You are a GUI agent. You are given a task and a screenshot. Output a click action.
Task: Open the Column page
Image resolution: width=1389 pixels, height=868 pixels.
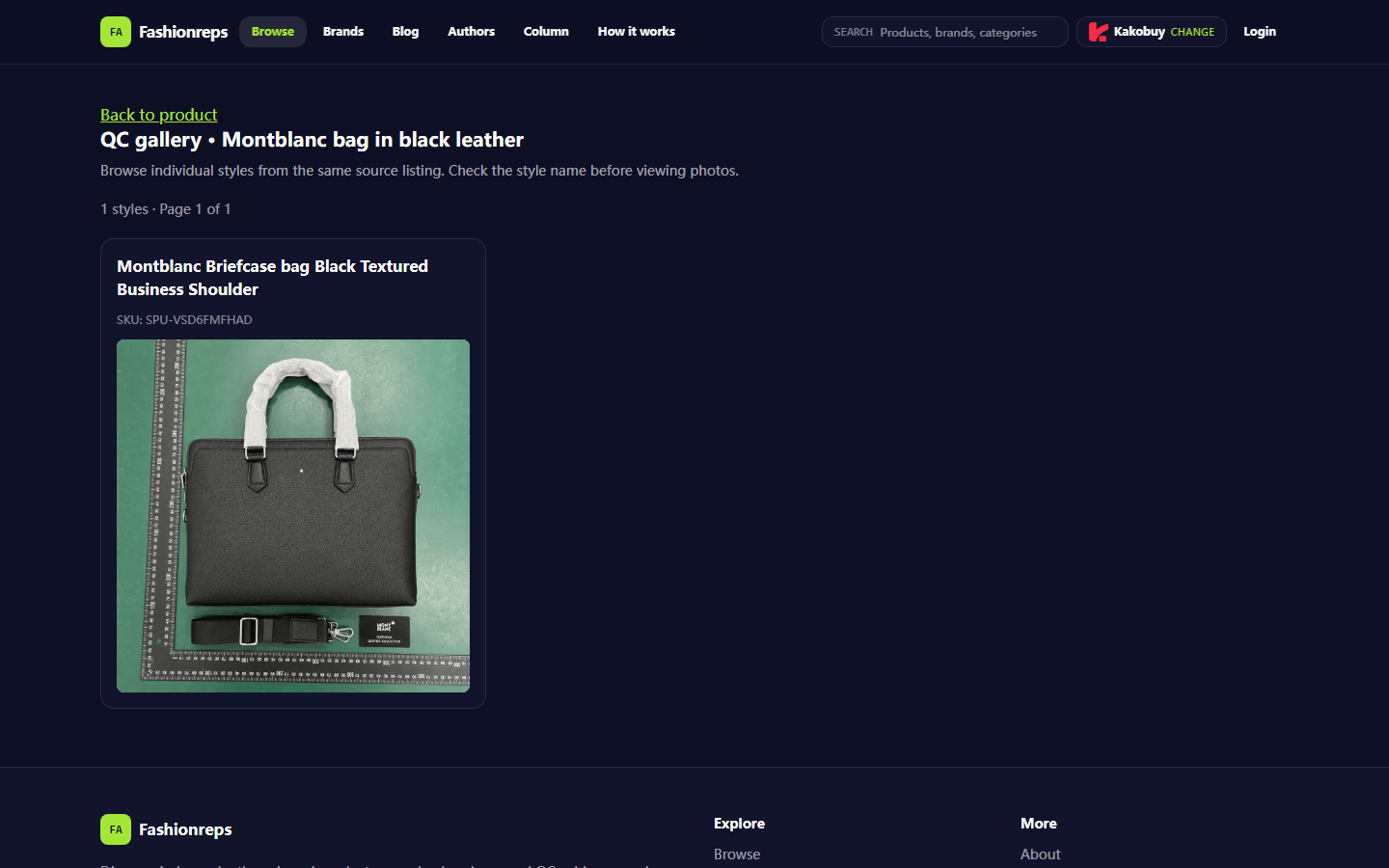546,32
